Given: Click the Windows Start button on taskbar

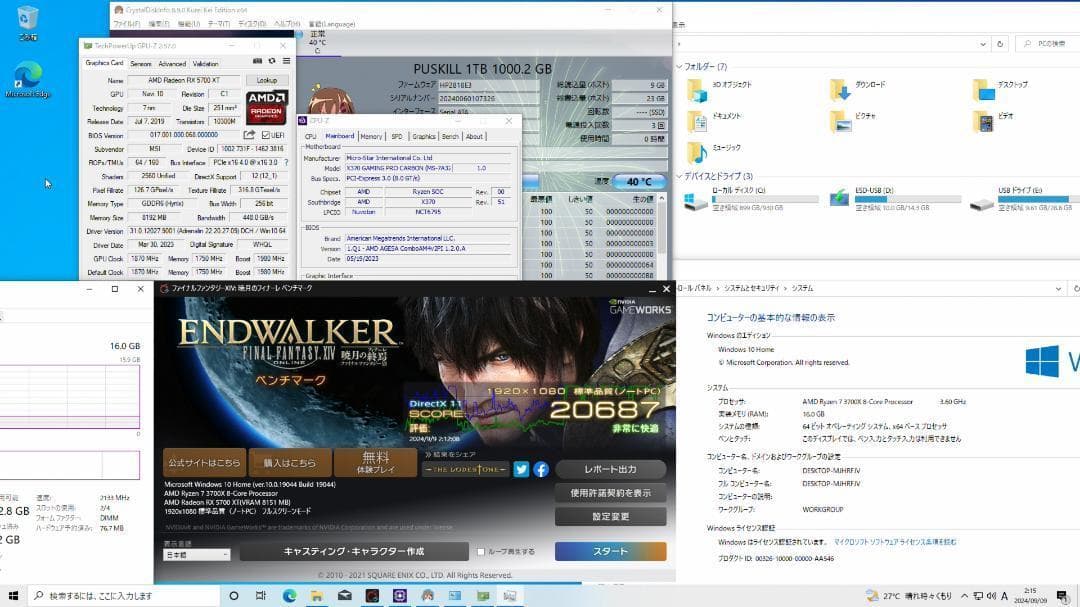Looking at the screenshot, I should [x=14, y=595].
